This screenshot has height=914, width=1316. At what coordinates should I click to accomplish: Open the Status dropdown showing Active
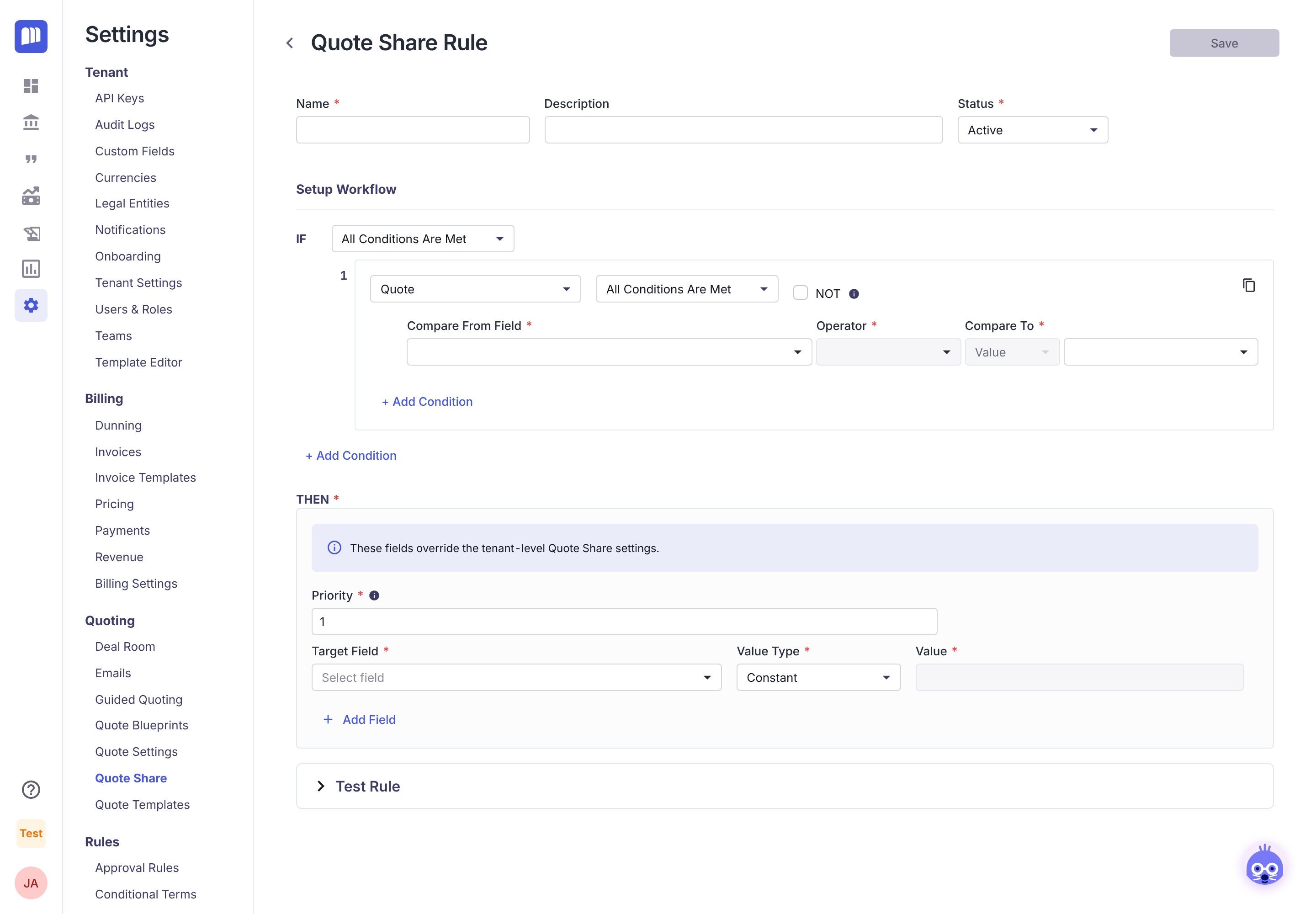tap(1033, 130)
